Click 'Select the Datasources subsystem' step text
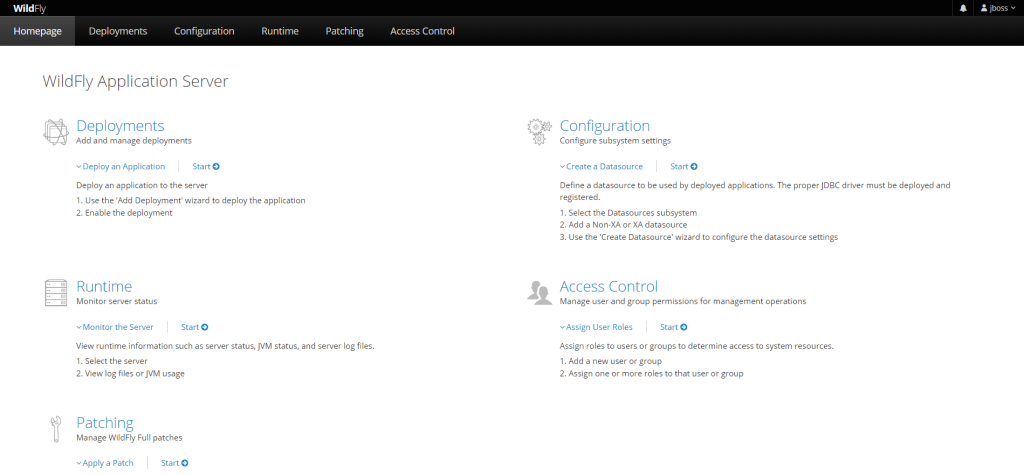 (x=628, y=213)
